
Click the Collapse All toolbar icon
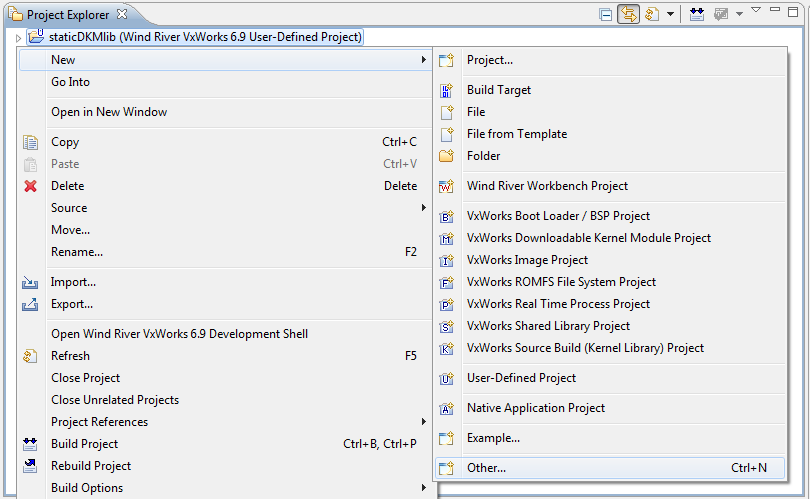tap(605, 14)
